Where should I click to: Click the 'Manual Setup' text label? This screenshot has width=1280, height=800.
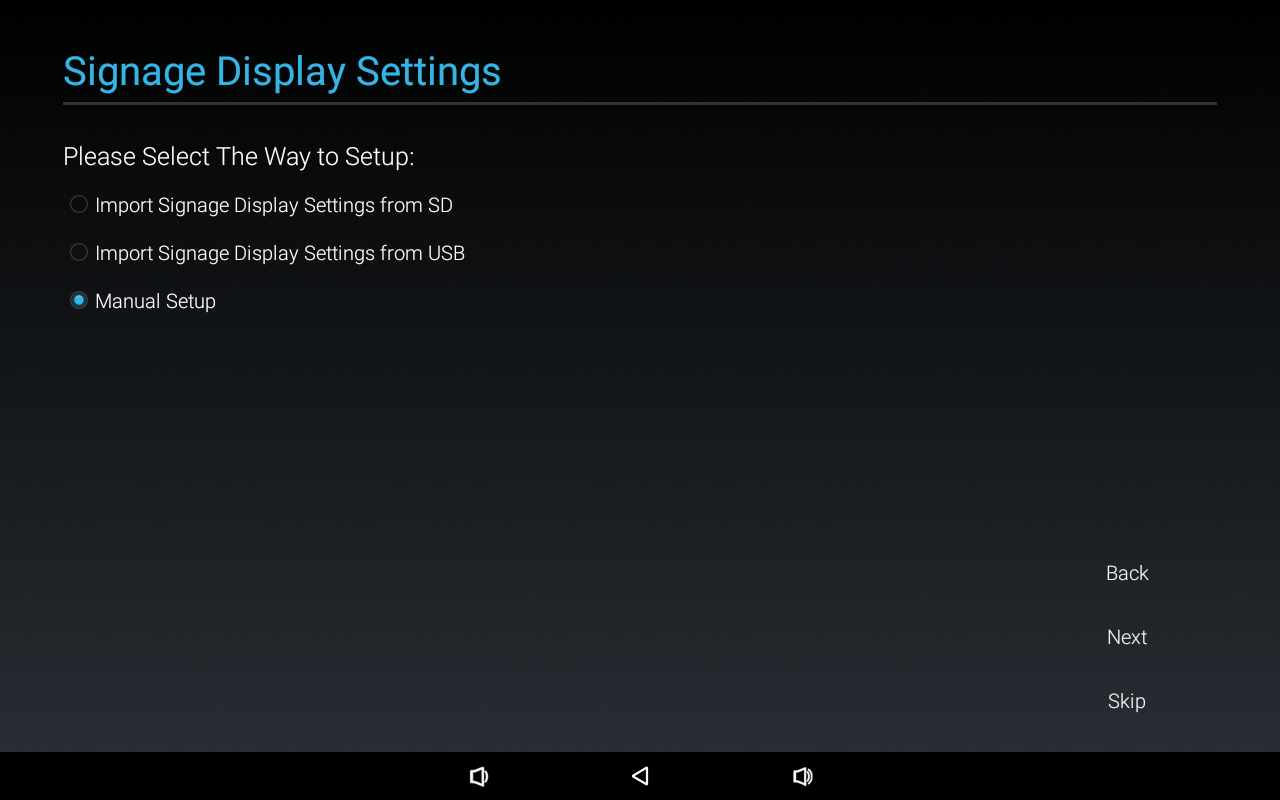pos(155,301)
